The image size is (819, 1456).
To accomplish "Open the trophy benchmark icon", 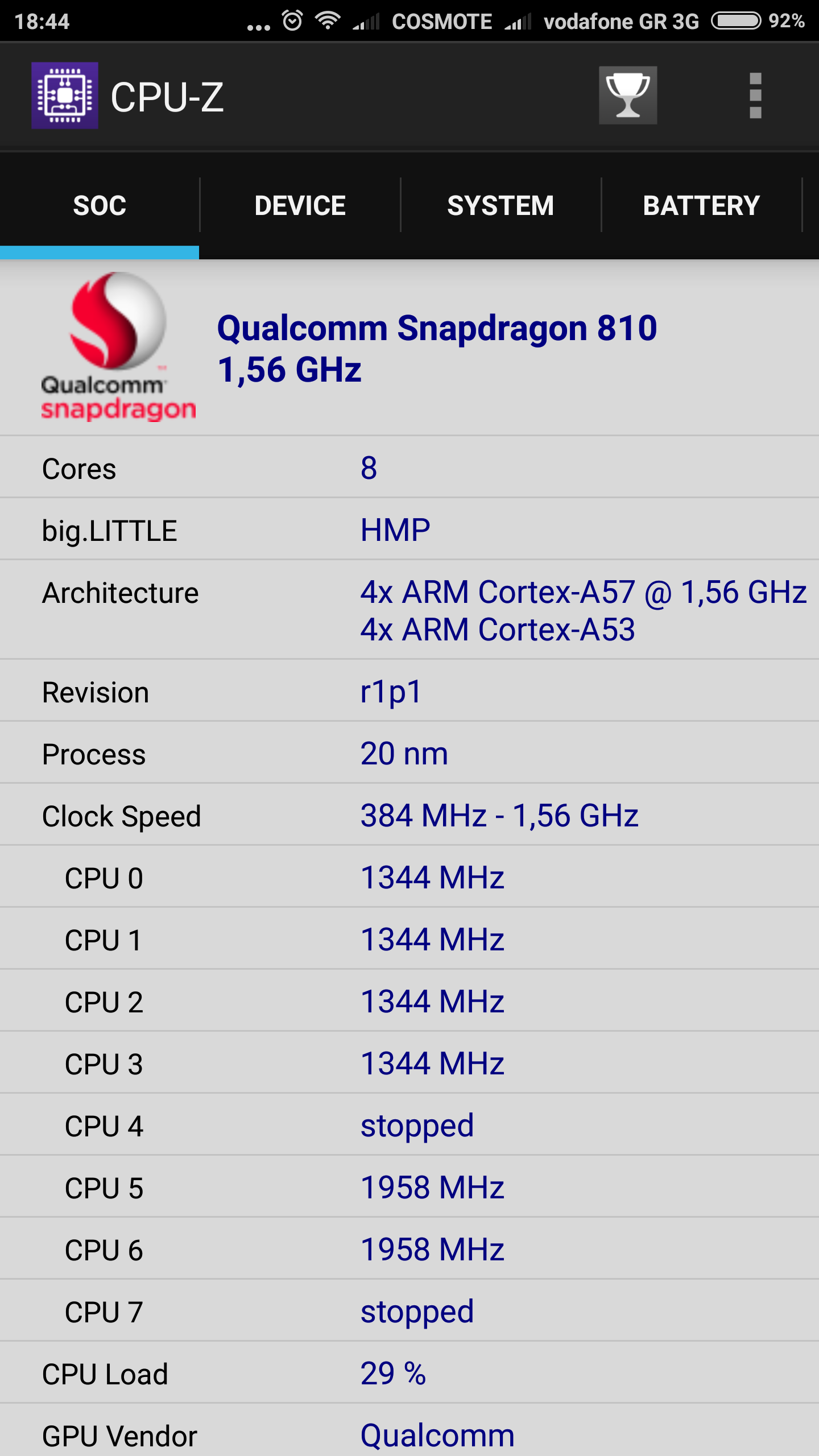I will (628, 96).
